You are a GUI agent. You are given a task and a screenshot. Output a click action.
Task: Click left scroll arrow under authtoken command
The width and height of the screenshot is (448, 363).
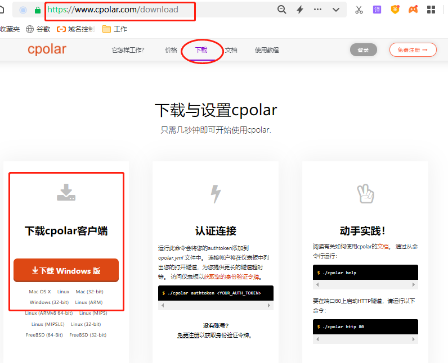(163, 305)
